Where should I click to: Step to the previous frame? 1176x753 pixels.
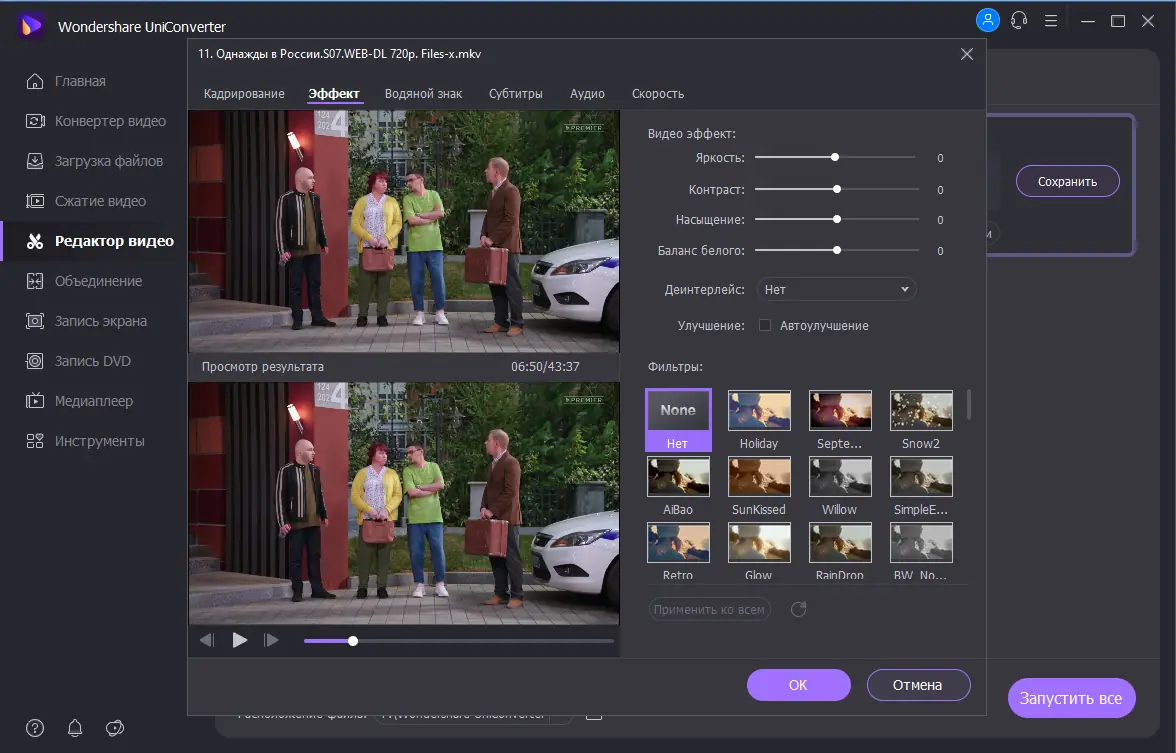click(x=207, y=640)
